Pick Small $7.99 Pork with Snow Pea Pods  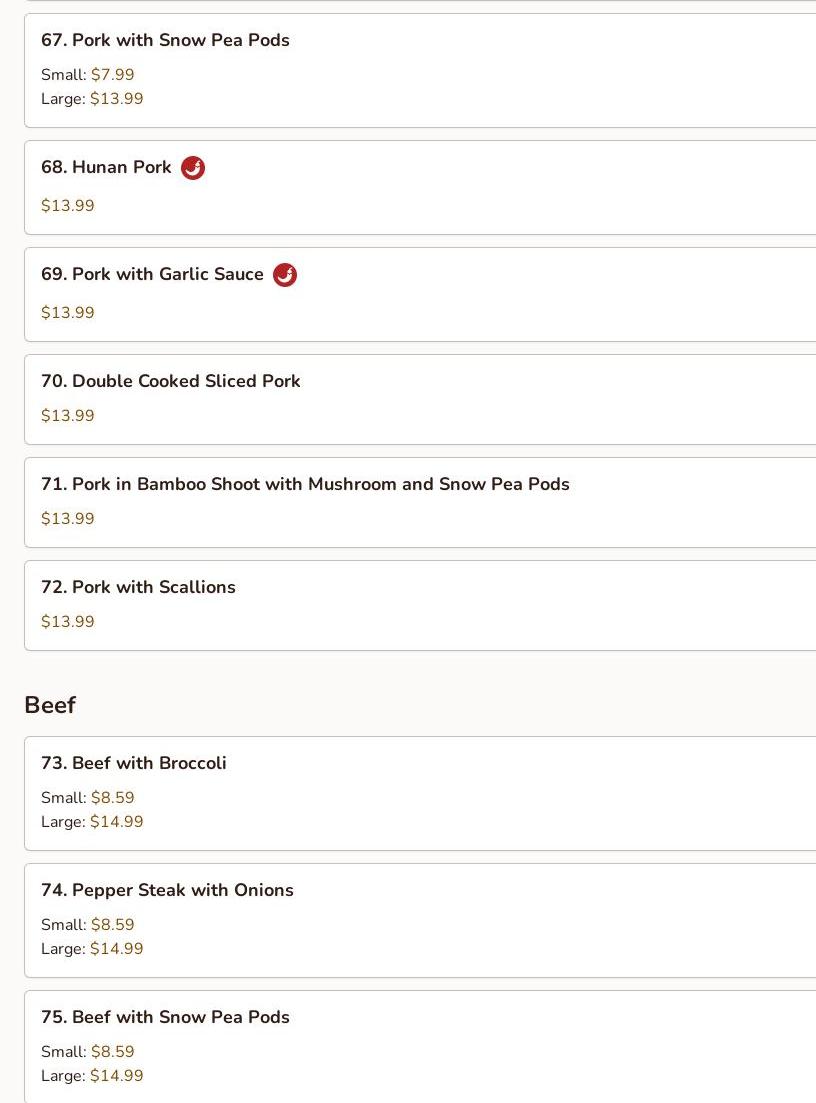(x=112, y=75)
